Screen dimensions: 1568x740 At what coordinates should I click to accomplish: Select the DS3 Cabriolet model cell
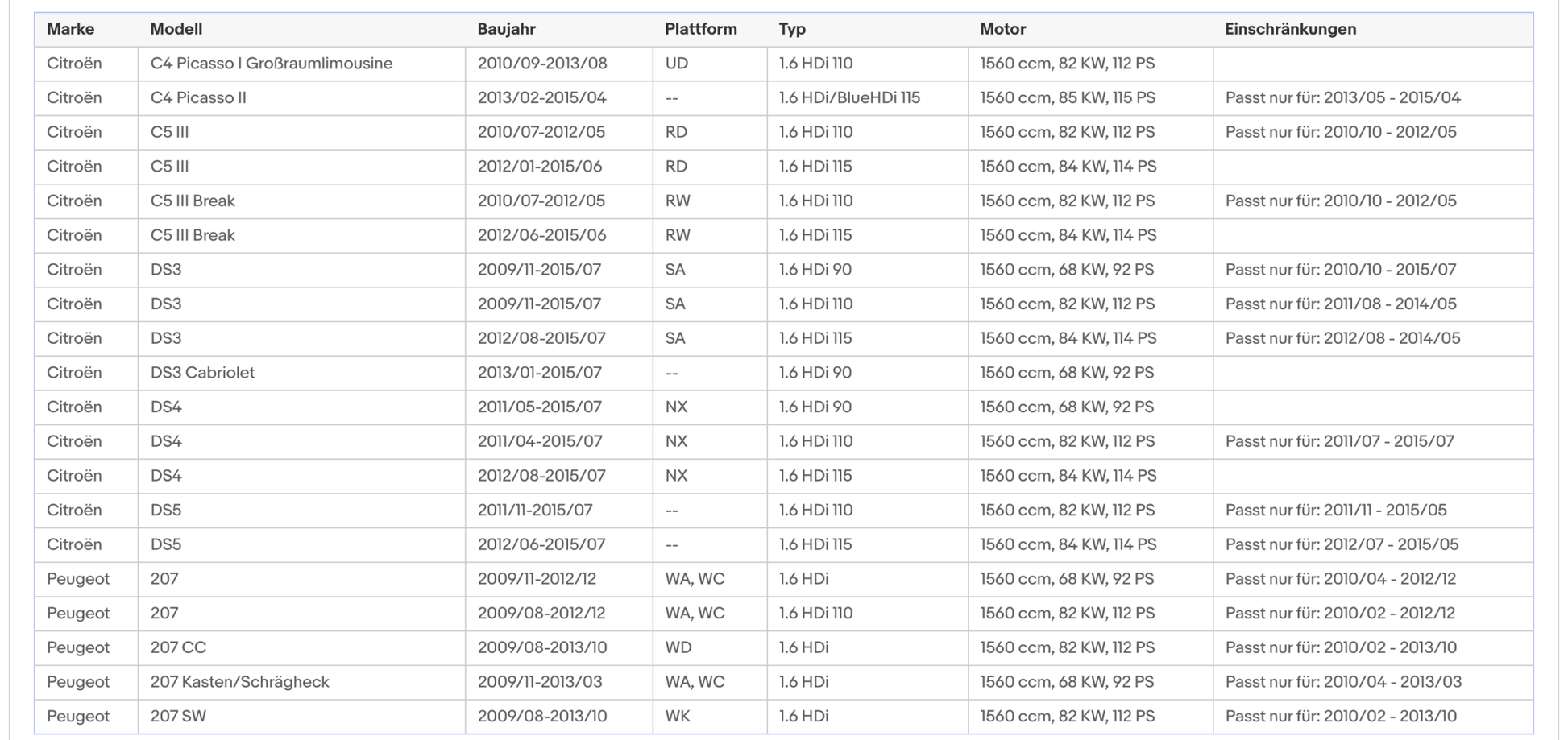[202, 373]
